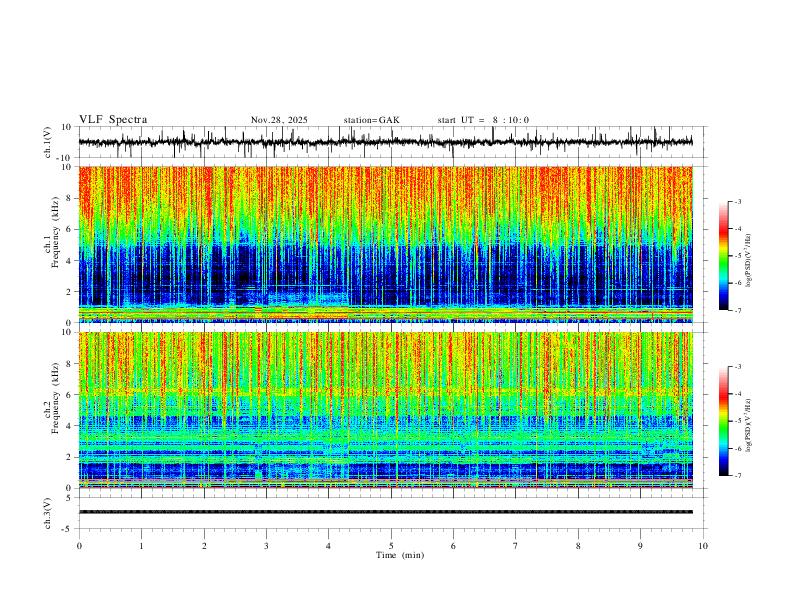Click the ch.2 spectrogram panel
The height and width of the screenshot is (612, 792).
coord(385,410)
